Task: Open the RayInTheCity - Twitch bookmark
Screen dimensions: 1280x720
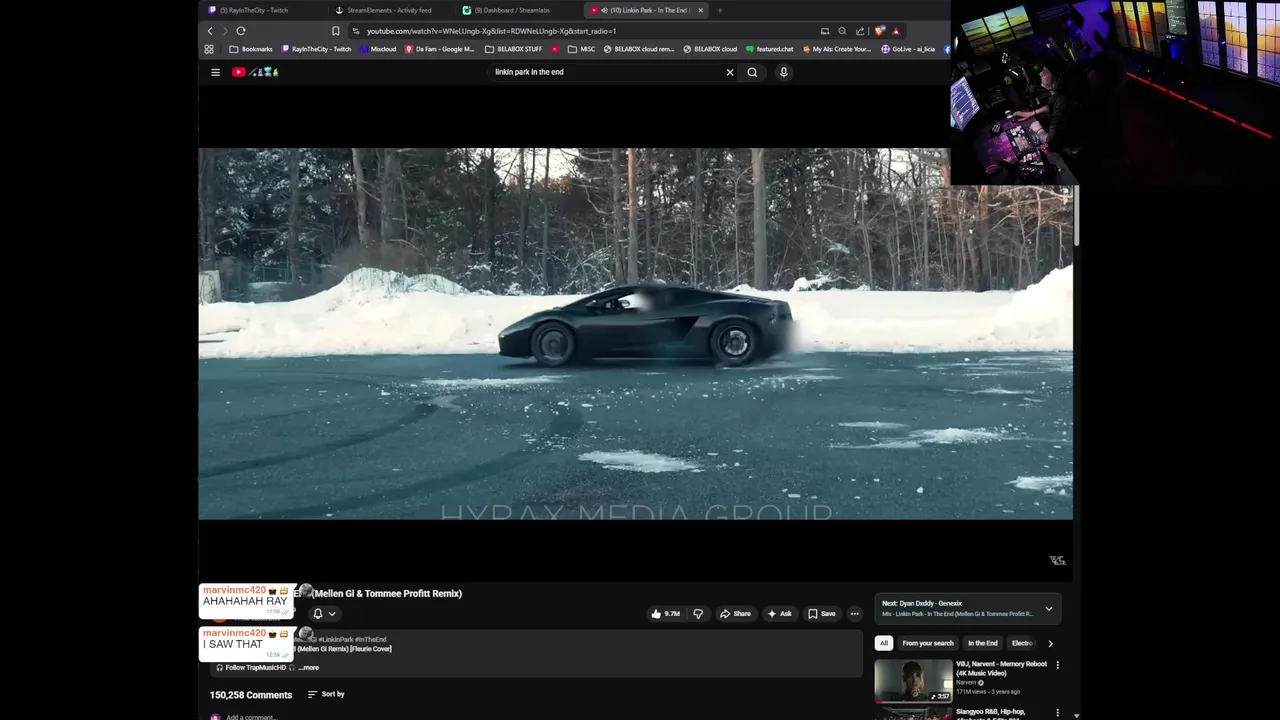Action: click(x=316, y=49)
